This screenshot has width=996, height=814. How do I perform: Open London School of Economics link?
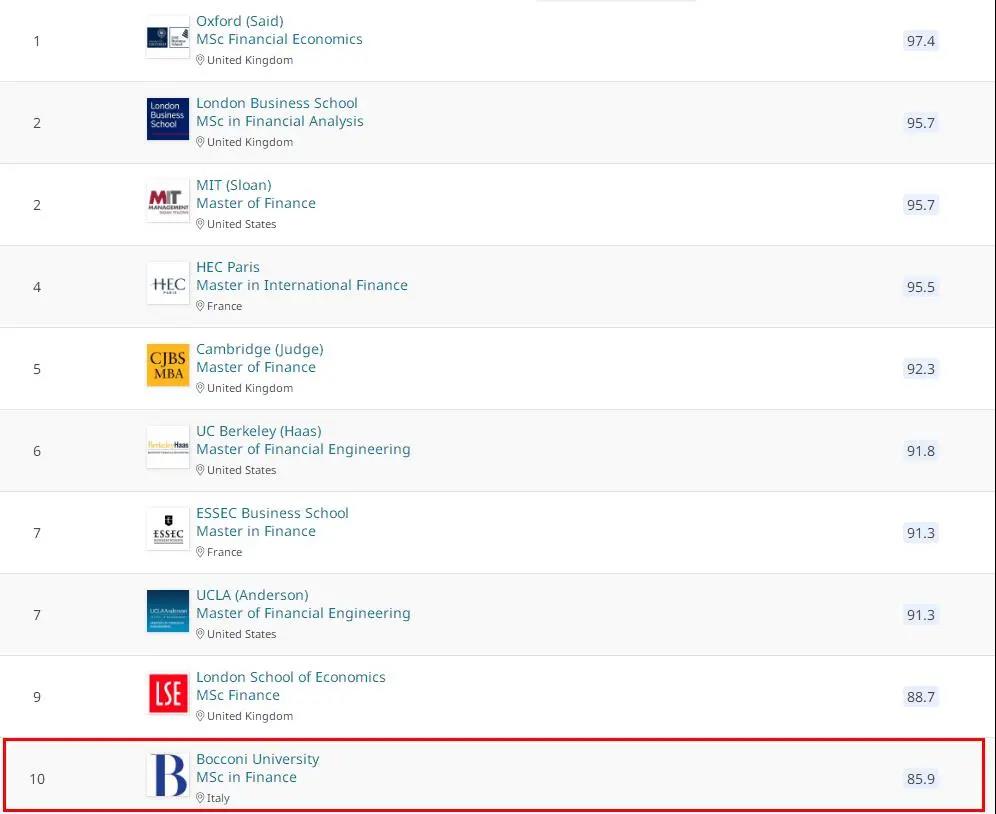pos(290,677)
